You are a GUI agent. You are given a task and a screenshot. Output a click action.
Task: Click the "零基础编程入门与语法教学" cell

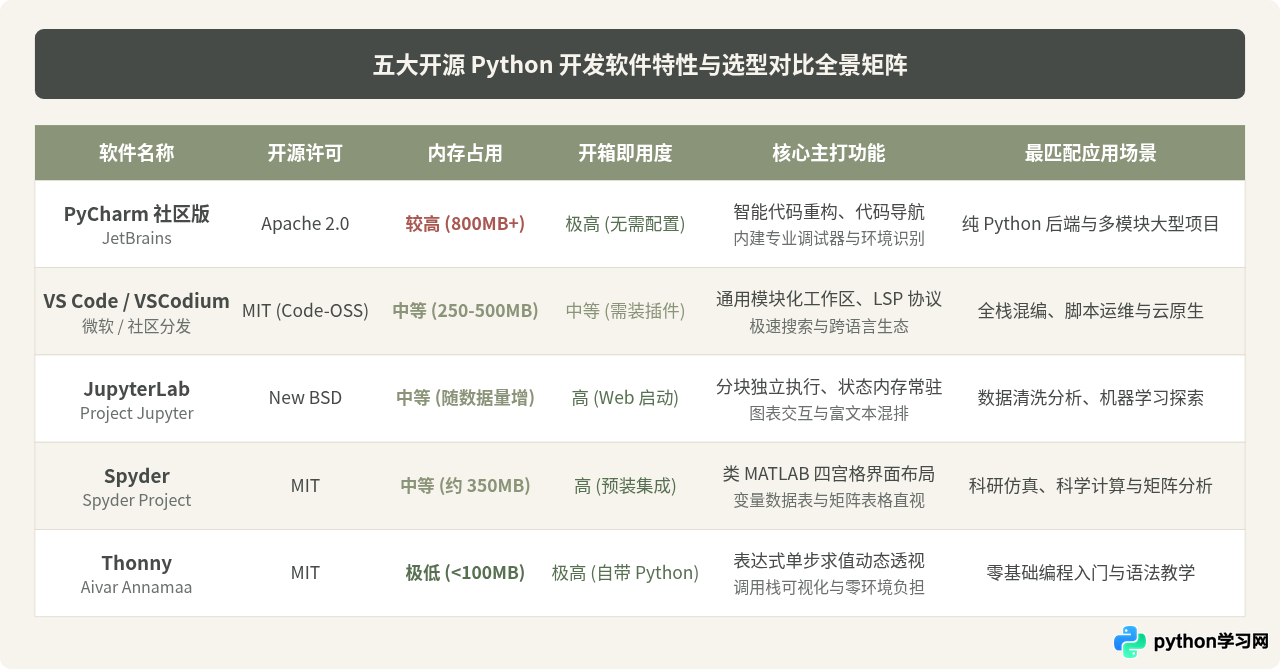pyautogui.click(x=1091, y=572)
